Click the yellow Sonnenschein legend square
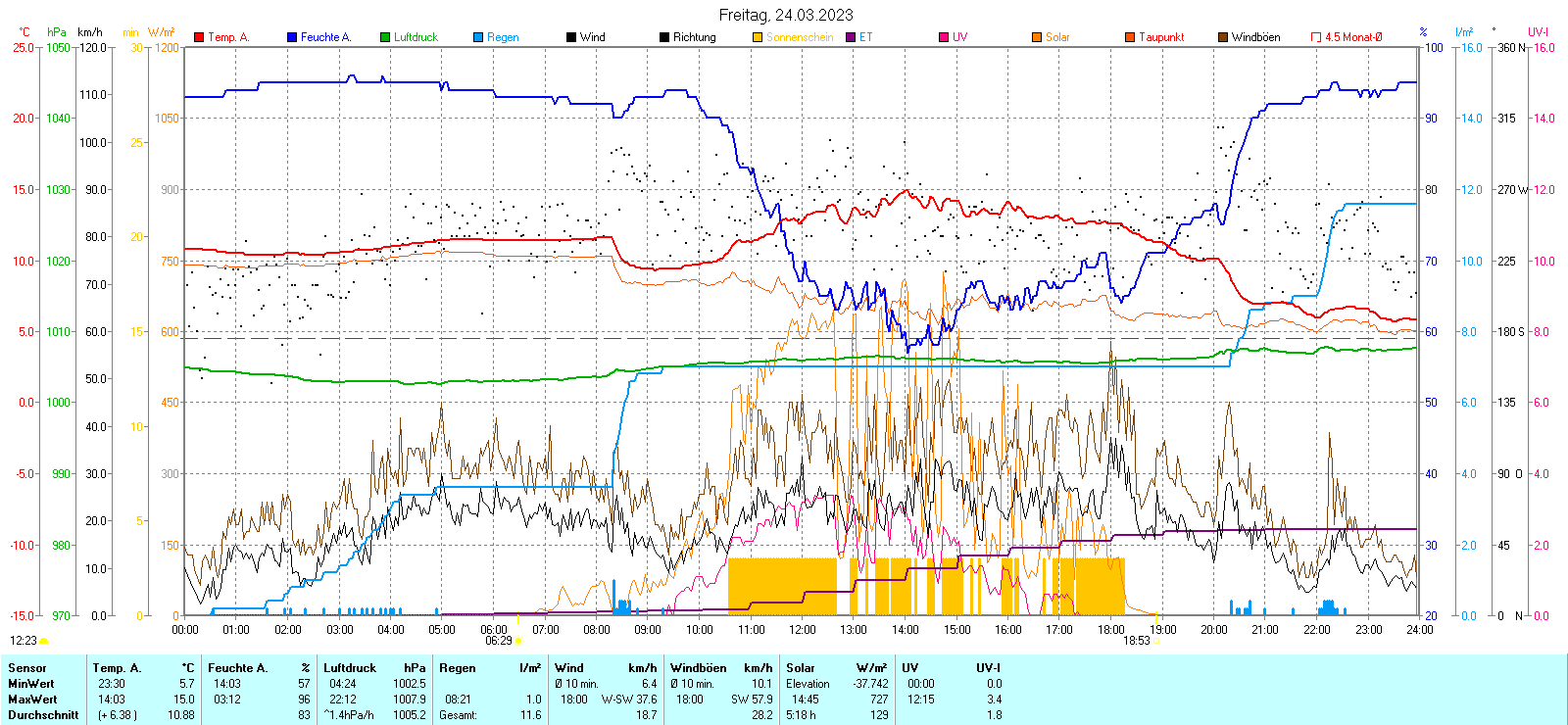The image size is (1568, 725). (x=758, y=37)
